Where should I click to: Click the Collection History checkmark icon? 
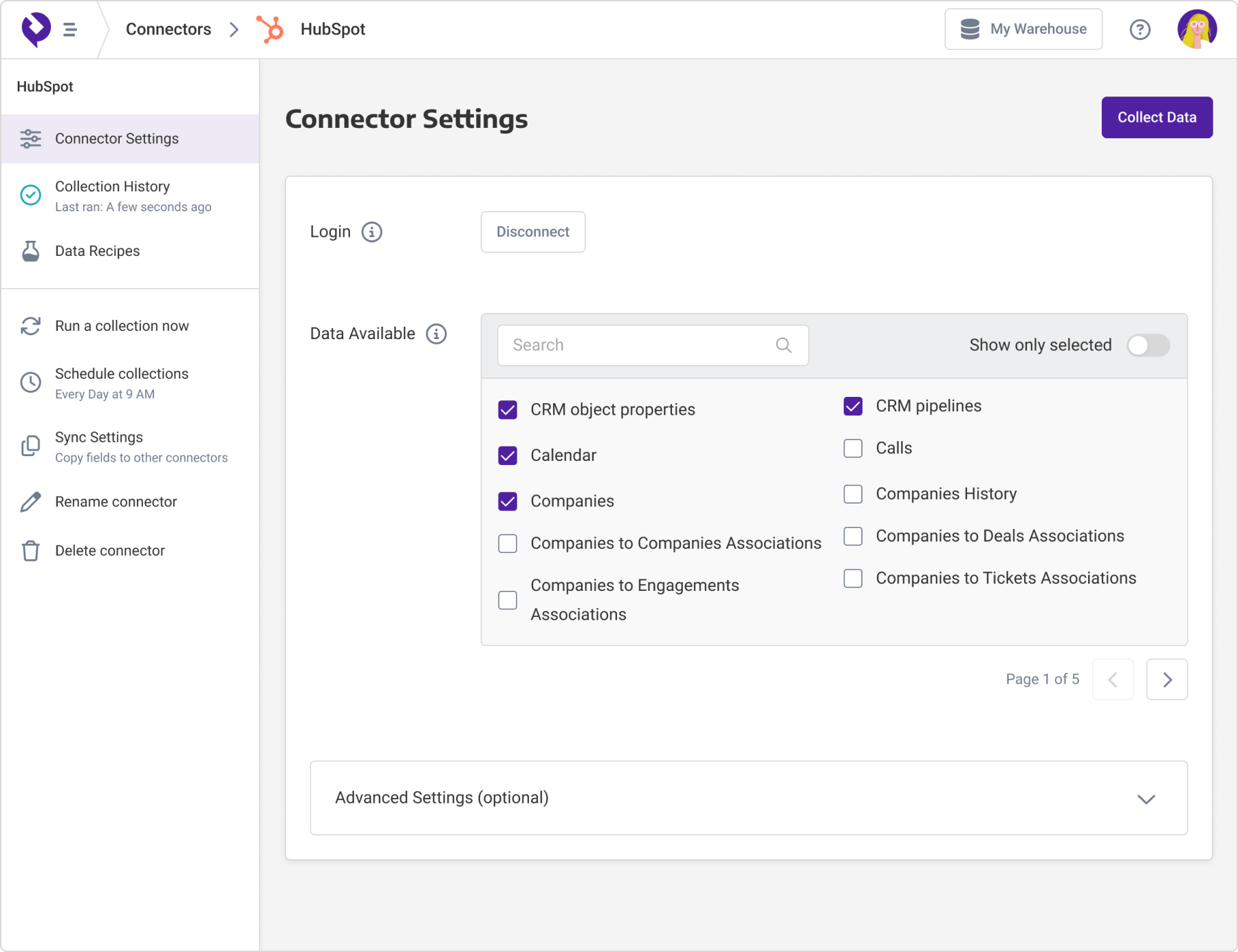click(x=30, y=195)
